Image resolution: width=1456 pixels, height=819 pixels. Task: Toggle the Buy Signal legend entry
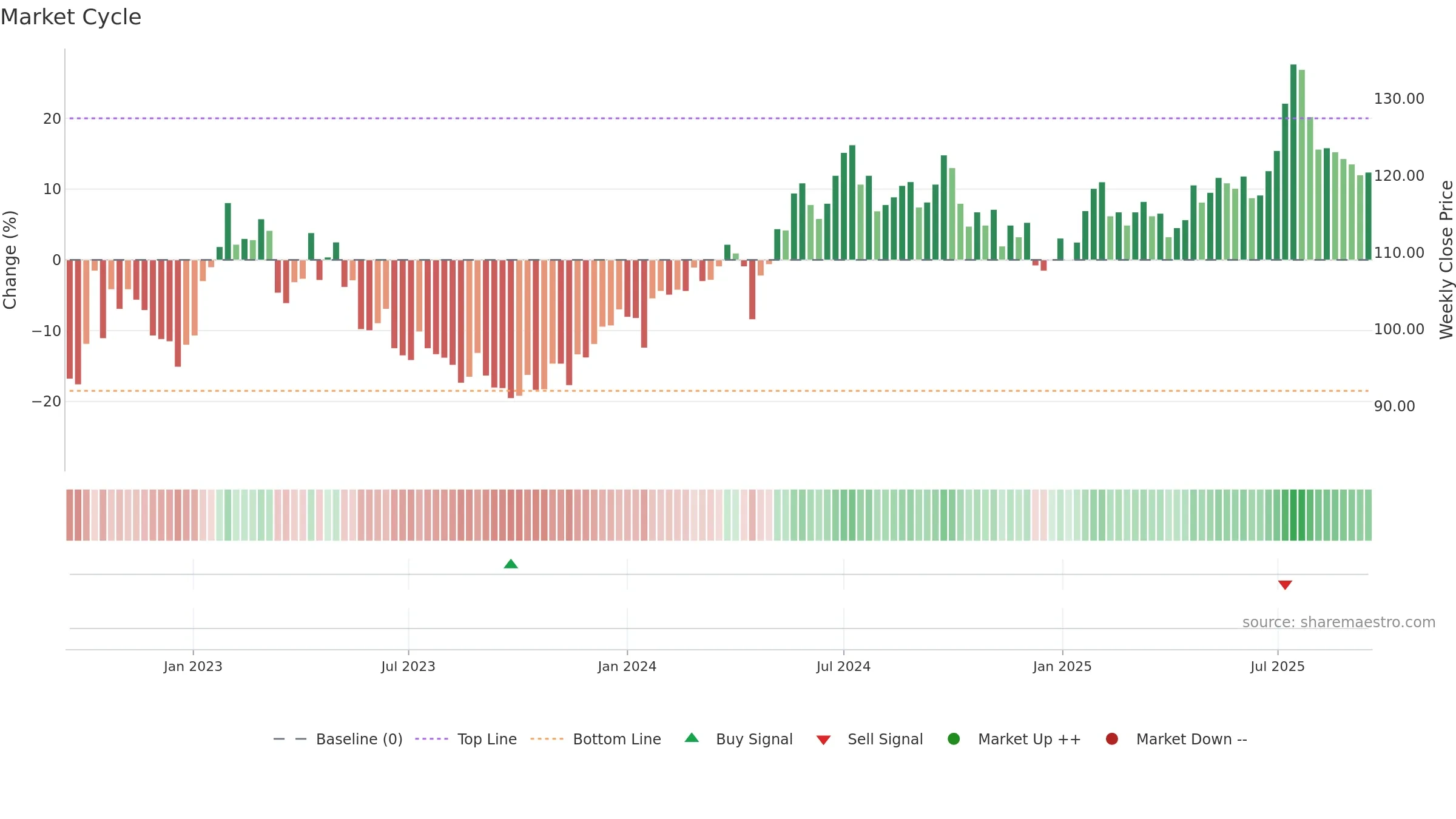click(738, 739)
